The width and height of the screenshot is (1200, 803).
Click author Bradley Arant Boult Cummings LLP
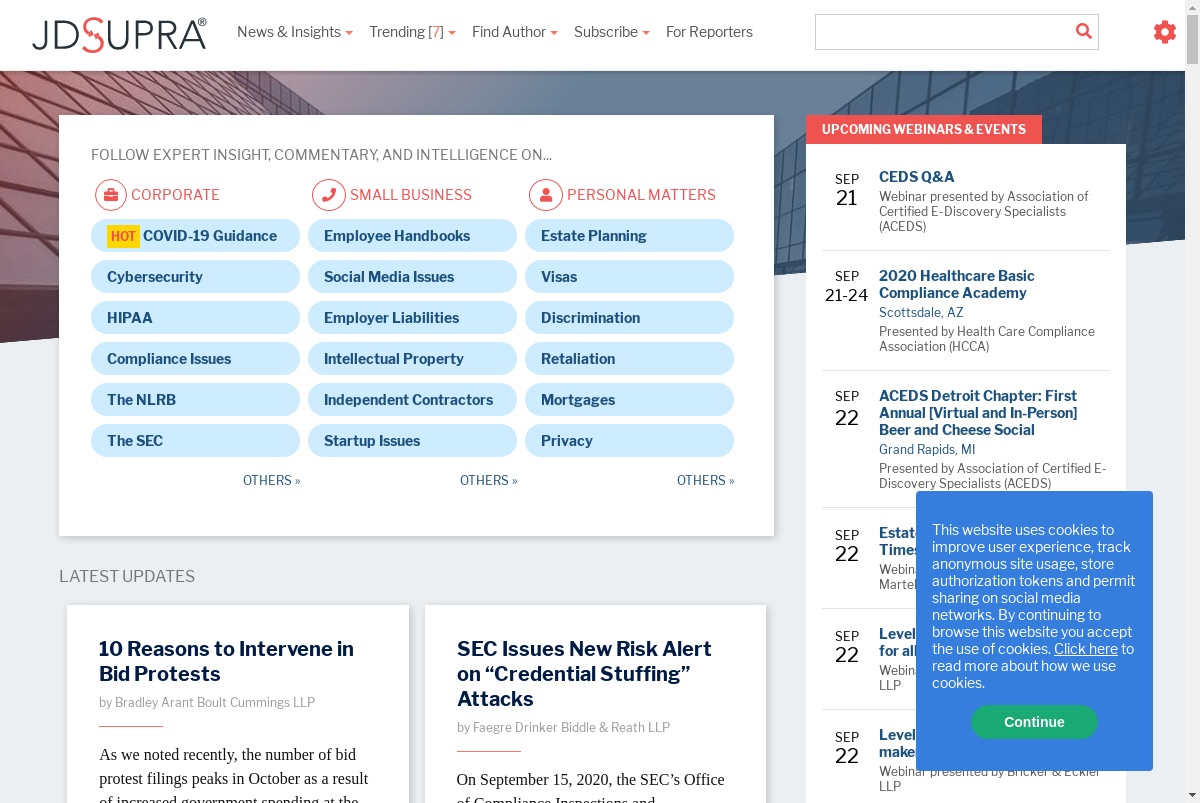(x=215, y=703)
